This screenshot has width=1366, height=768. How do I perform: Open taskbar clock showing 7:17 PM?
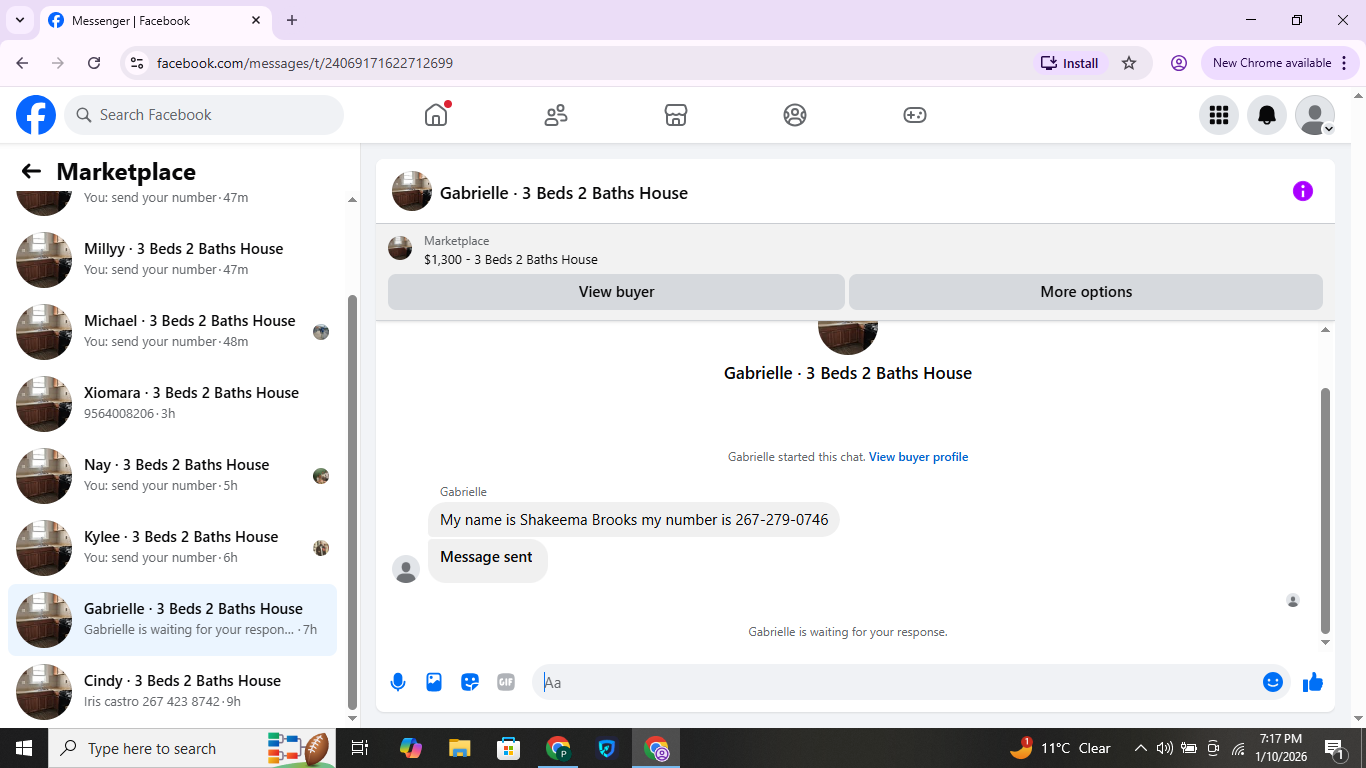pyautogui.click(x=1281, y=748)
